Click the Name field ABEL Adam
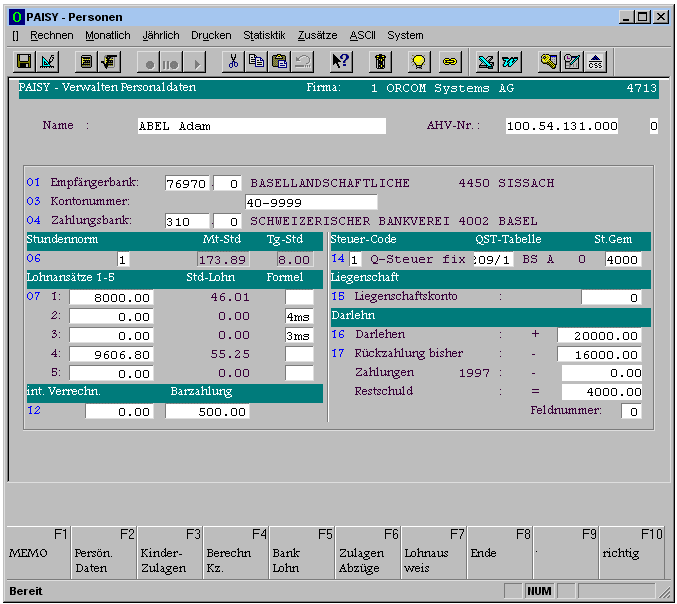Screen dimensions: 677x604 [x=262, y=126]
